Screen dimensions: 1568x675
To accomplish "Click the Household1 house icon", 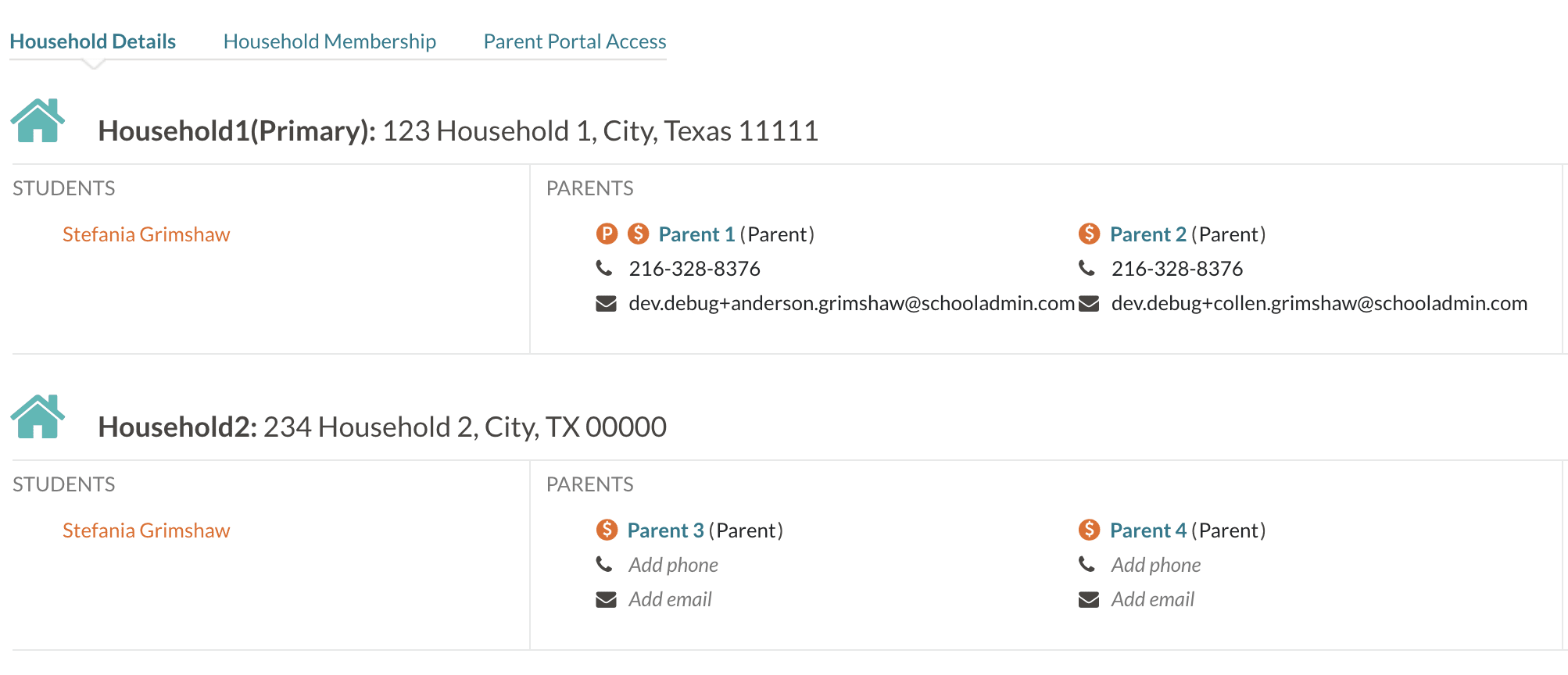I will 38,121.
